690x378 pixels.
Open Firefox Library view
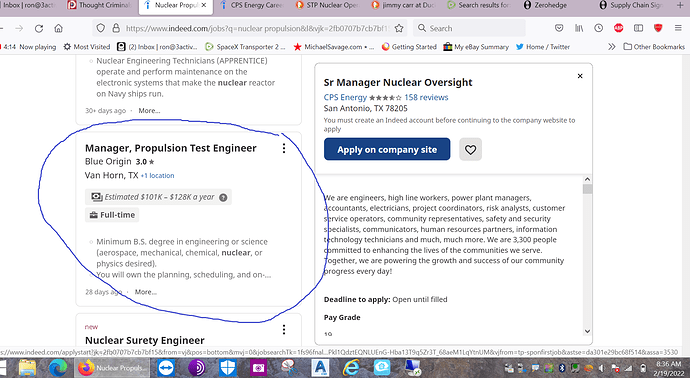coord(579,28)
